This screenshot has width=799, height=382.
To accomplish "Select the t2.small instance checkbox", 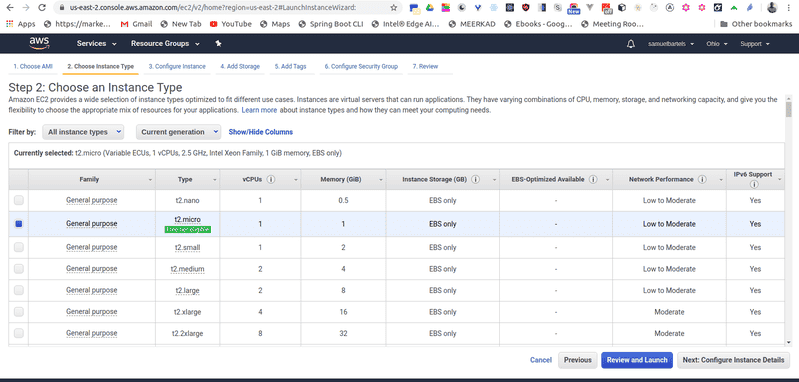I will 19,247.
